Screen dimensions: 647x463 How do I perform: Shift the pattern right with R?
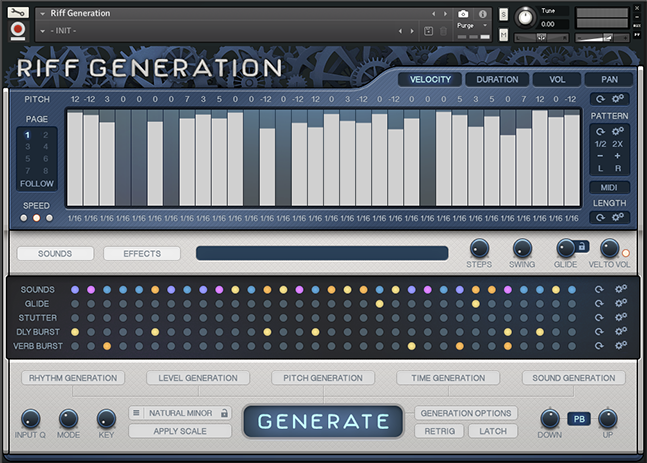point(618,168)
